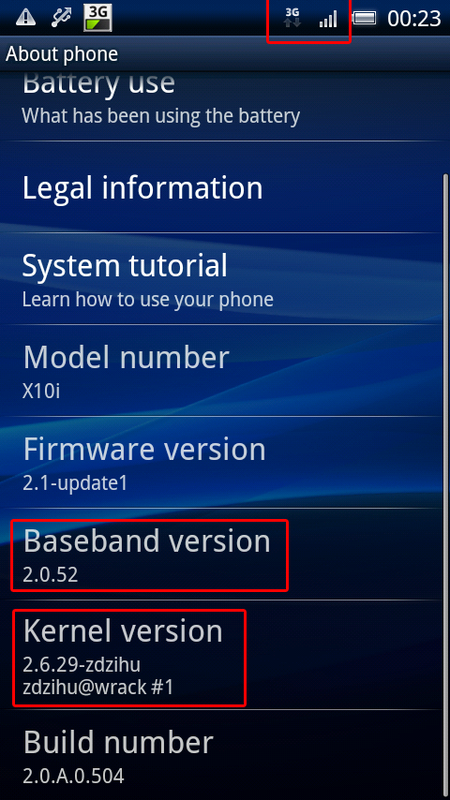Tap the warning triangle notification icon
The image size is (450, 800).
point(25,18)
